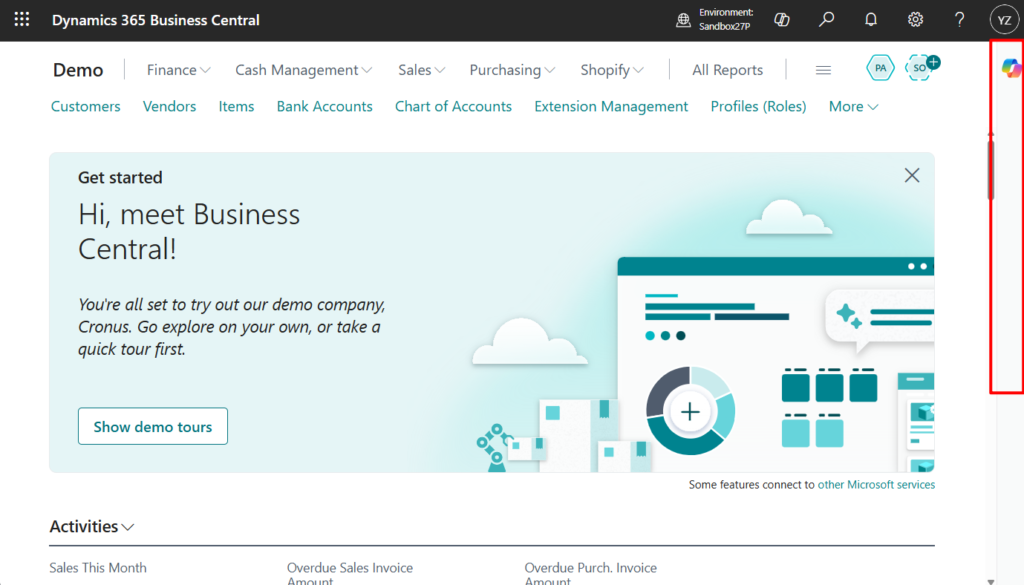Expand the Cash Management dropdown
Image resolution: width=1024 pixels, height=585 pixels.
click(303, 70)
